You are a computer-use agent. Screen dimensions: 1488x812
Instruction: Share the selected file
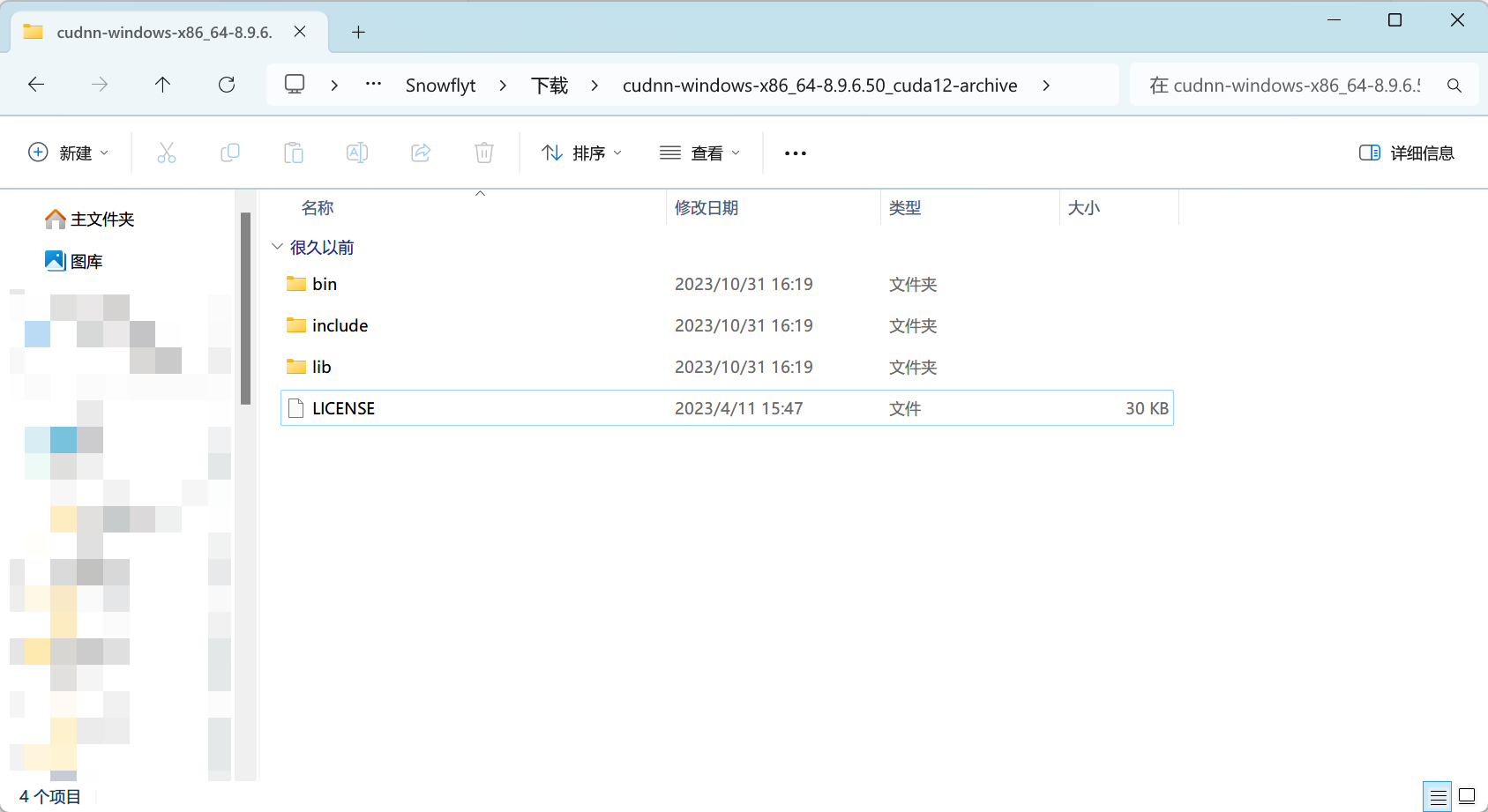(421, 152)
